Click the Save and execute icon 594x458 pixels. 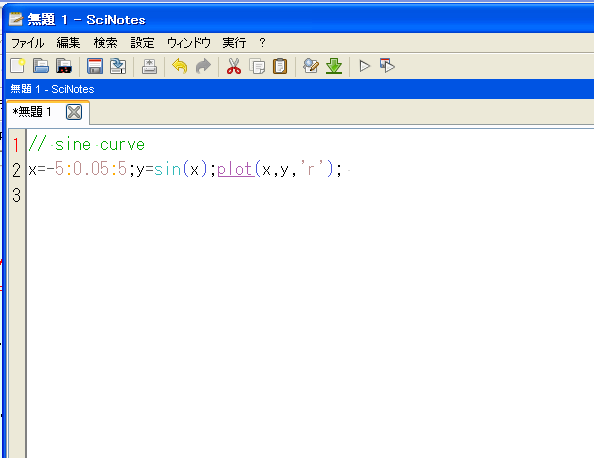point(387,66)
